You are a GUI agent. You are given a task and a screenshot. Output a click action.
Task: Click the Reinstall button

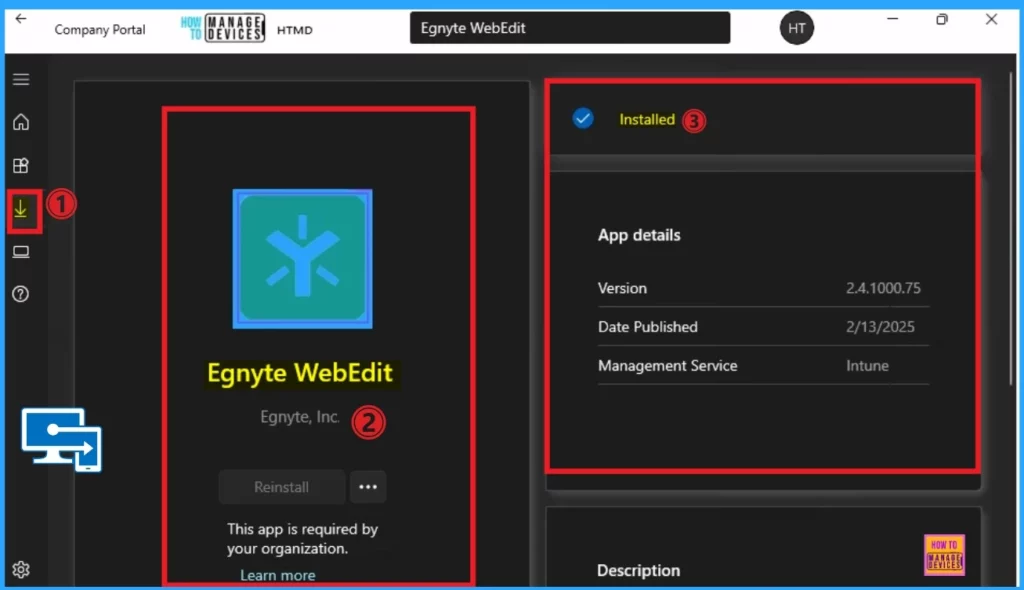click(281, 487)
